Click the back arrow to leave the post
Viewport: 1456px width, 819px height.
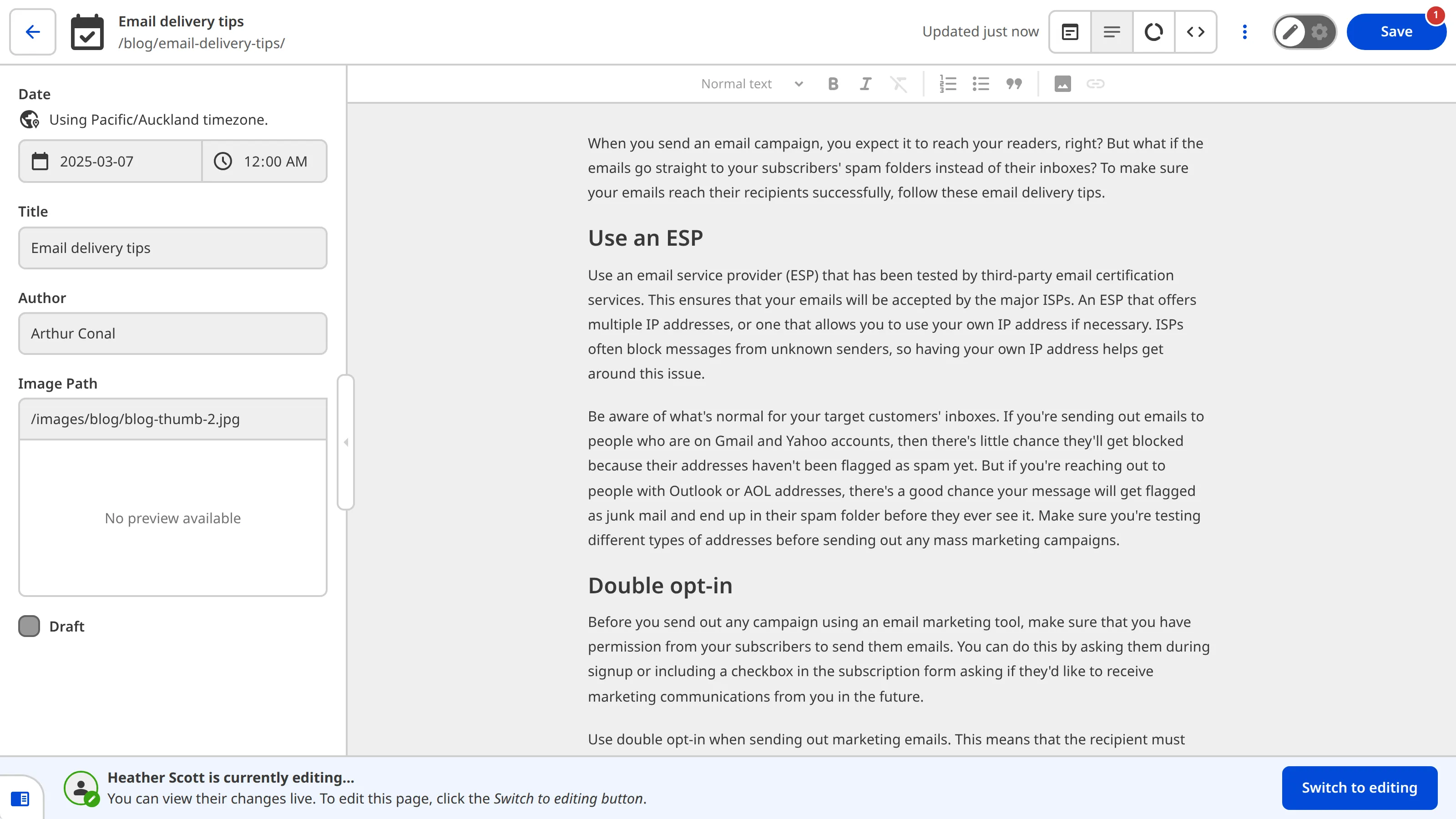pos(32,32)
